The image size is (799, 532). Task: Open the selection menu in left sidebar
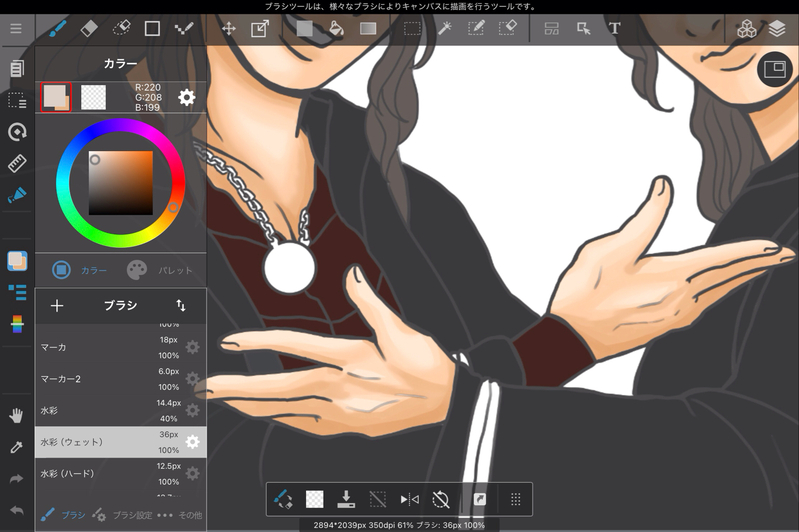[x=17, y=100]
